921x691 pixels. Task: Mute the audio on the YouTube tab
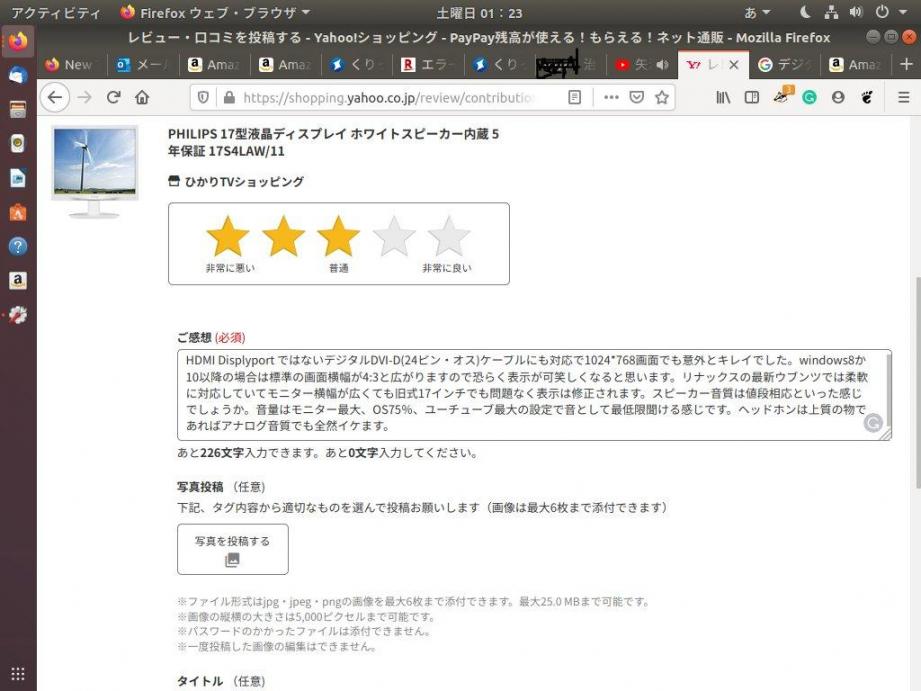[662, 65]
